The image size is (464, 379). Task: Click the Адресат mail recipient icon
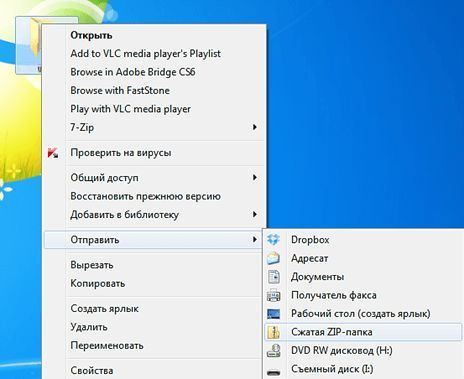[274, 258]
